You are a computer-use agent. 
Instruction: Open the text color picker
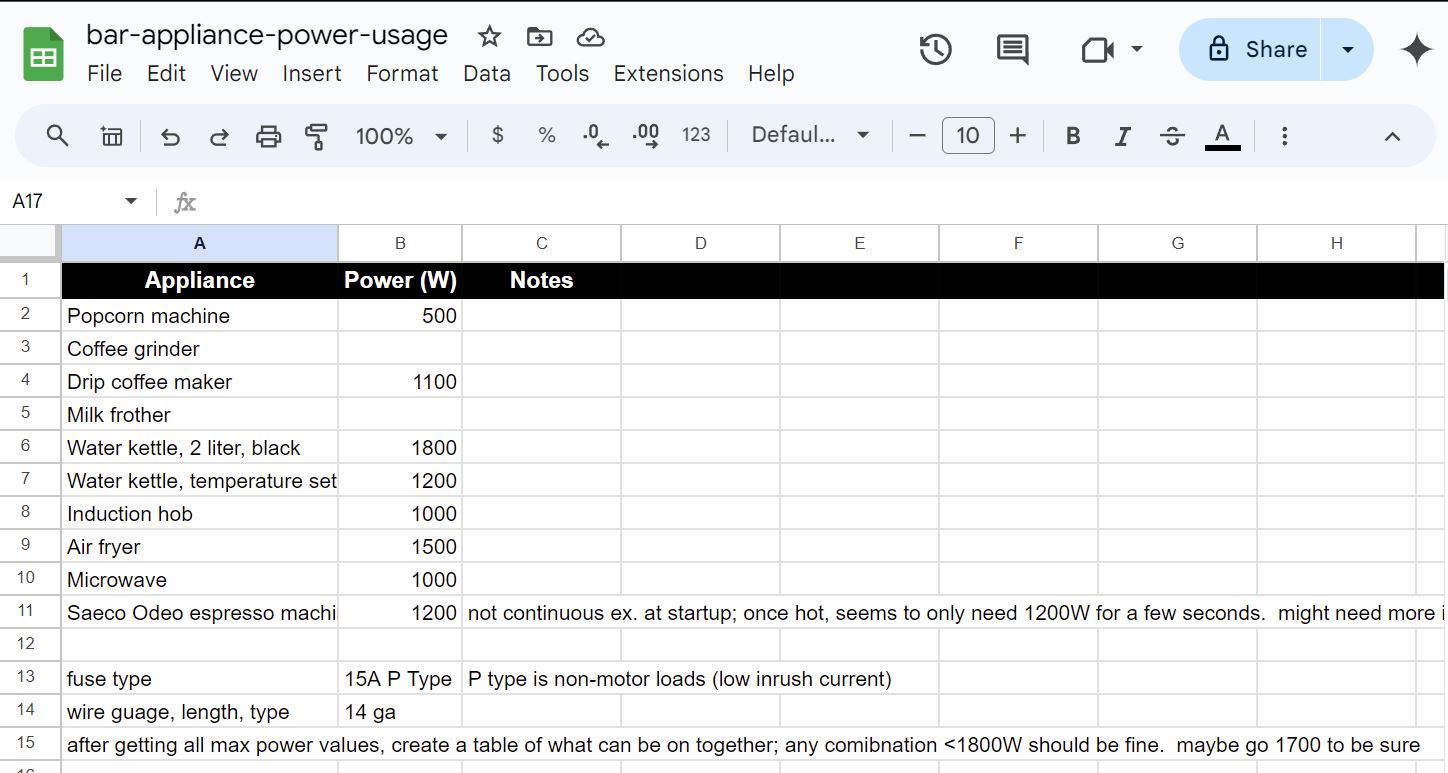(x=1222, y=136)
